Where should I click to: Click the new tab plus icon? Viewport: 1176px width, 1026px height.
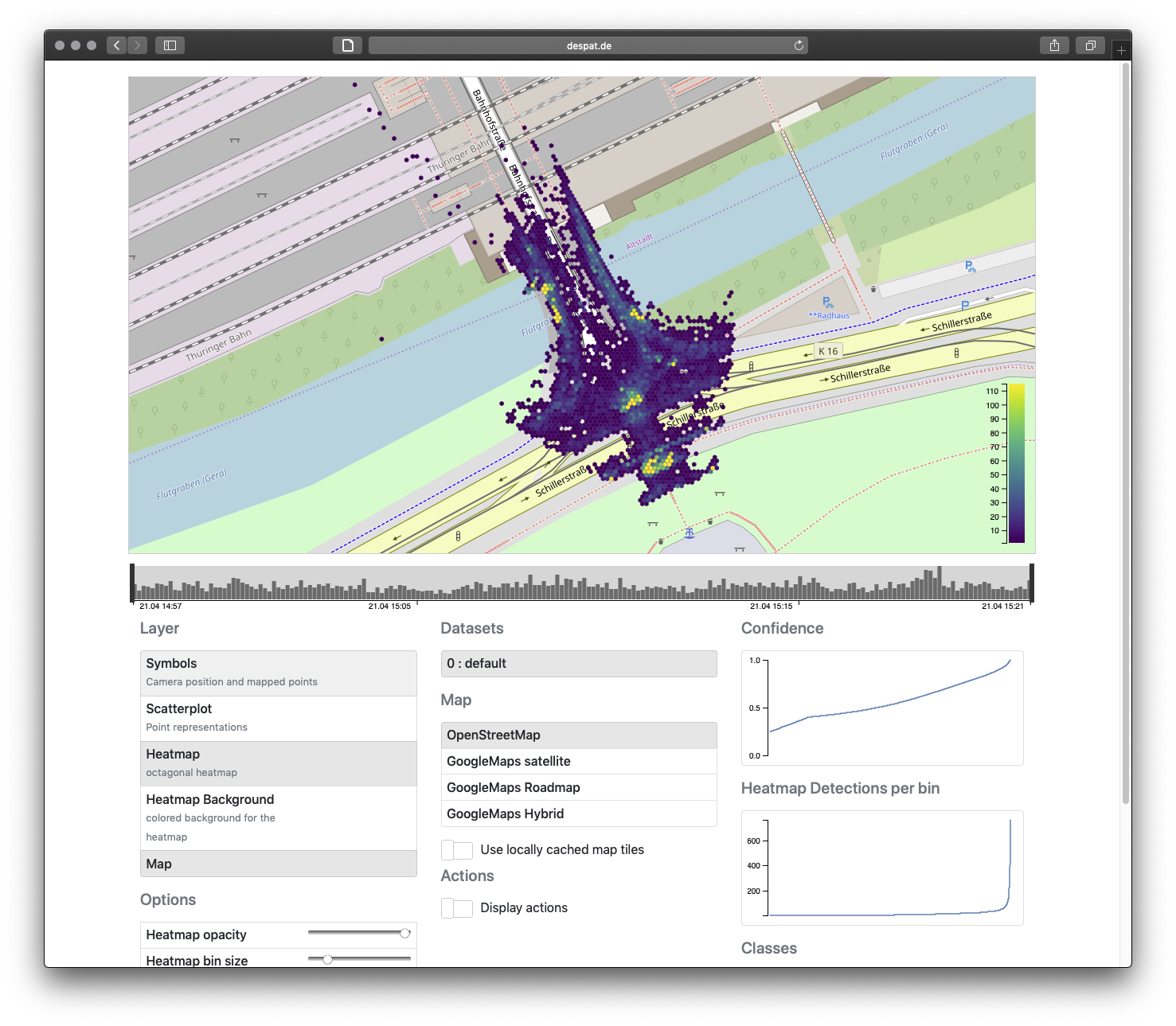point(1121,49)
